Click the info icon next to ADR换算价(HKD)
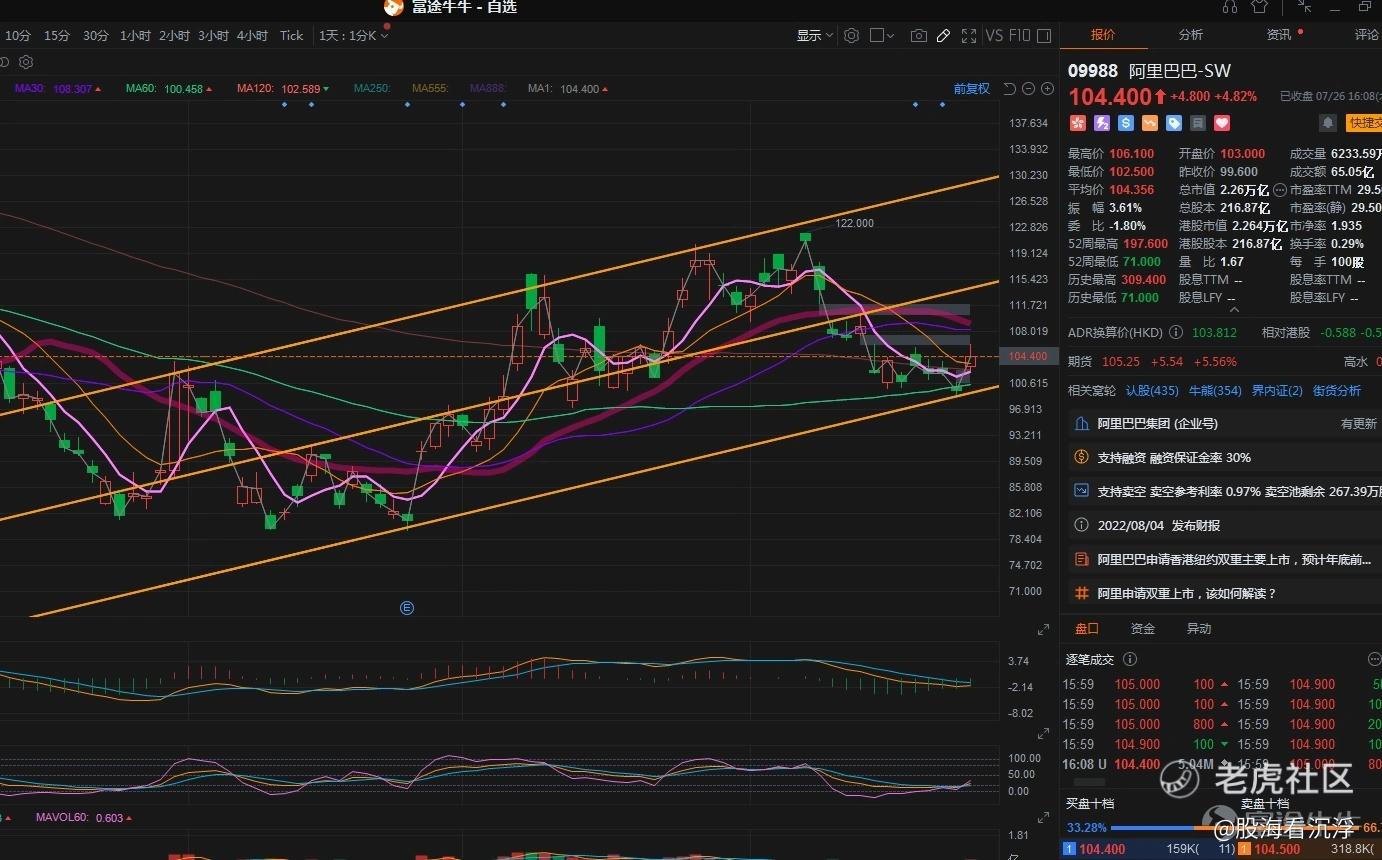 [x=1176, y=332]
